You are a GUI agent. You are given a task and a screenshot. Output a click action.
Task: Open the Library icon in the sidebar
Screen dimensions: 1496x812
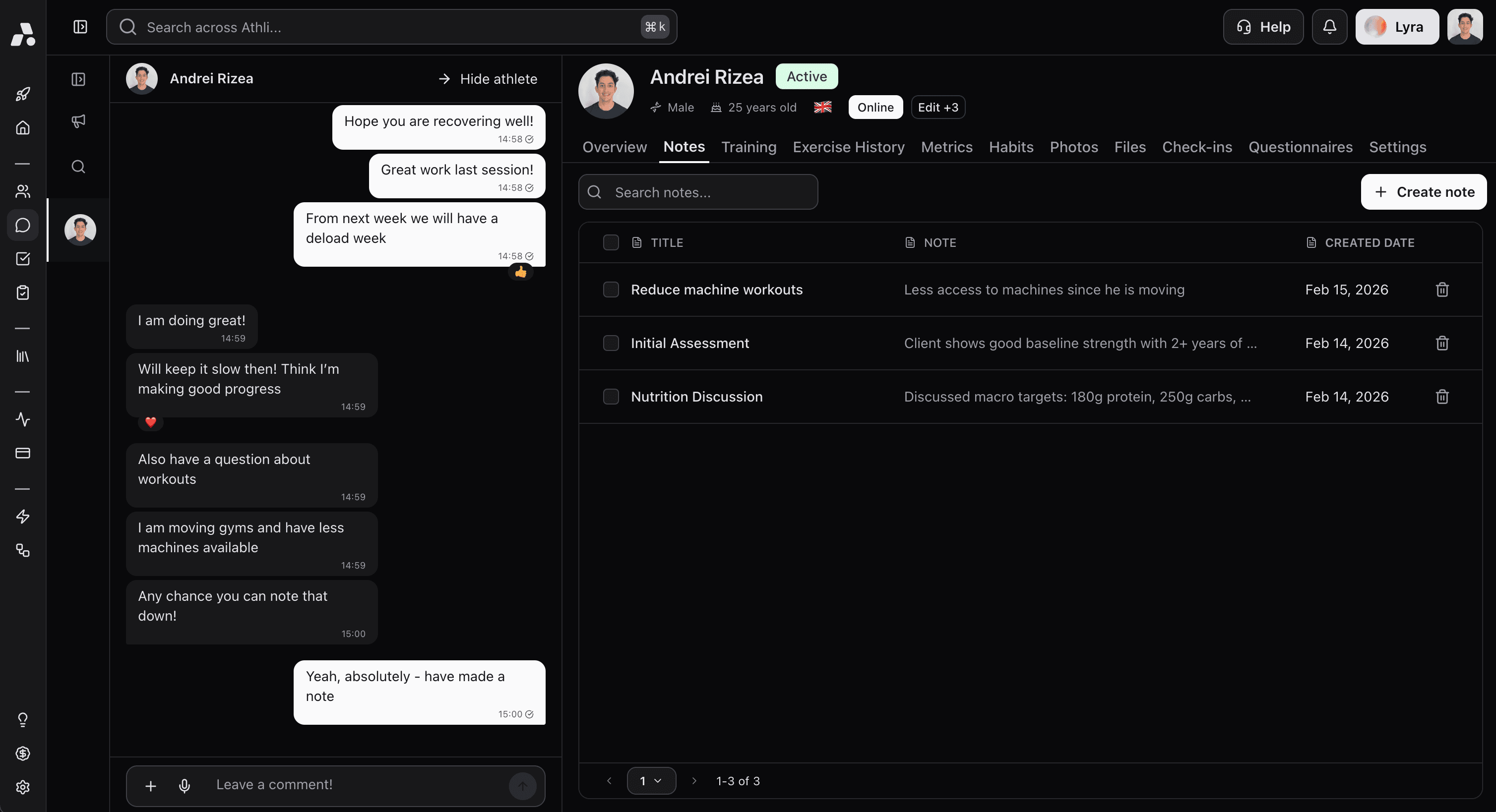coord(23,356)
